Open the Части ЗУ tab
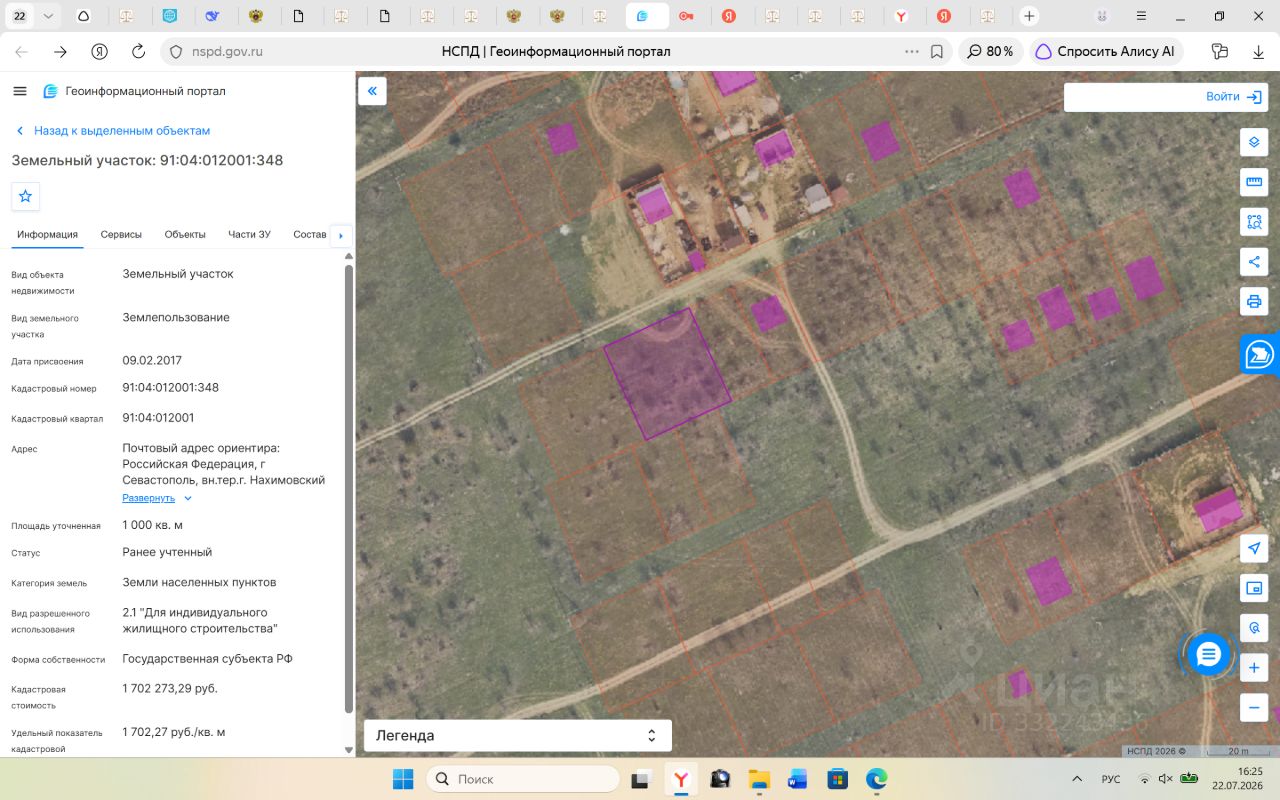Screen dimensions: 1280x800 coord(249,234)
